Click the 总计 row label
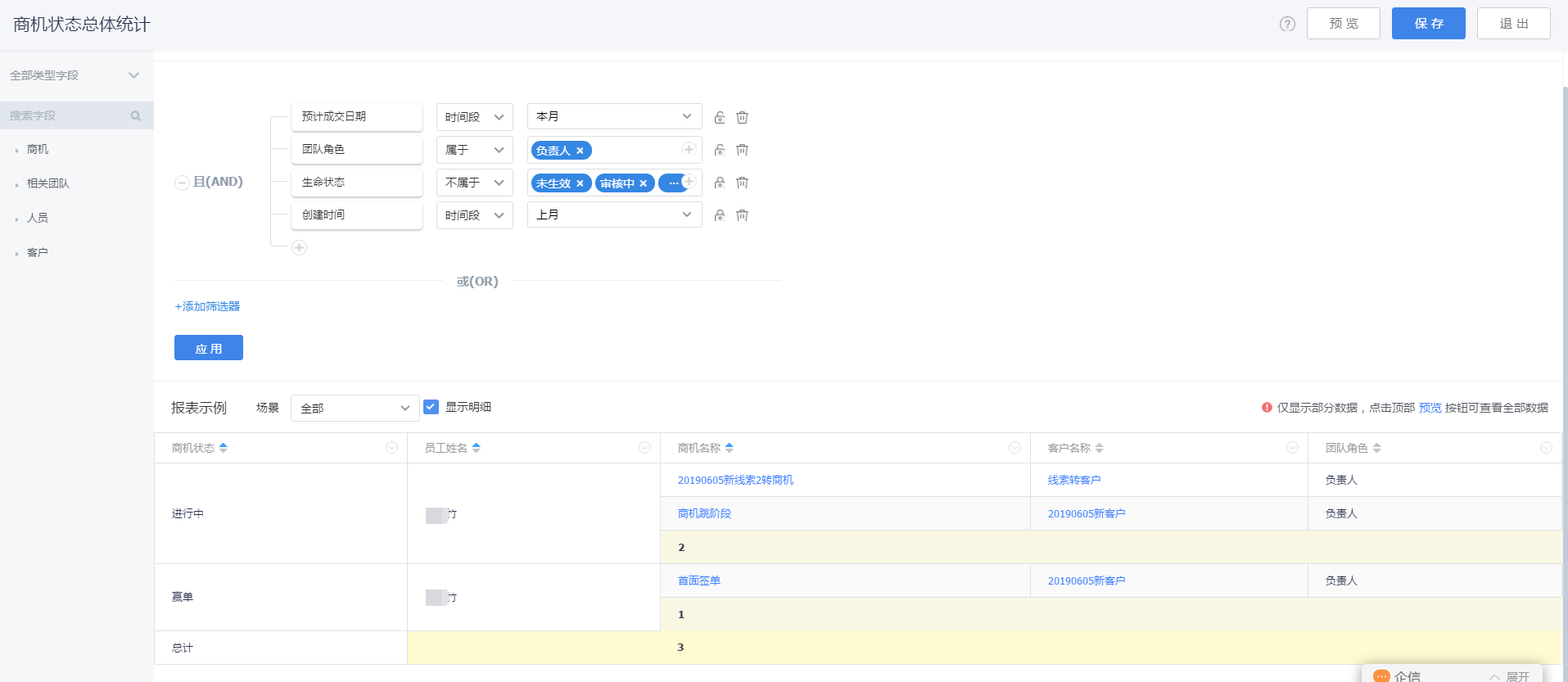This screenshot has width=1568, height=682. 183,648
